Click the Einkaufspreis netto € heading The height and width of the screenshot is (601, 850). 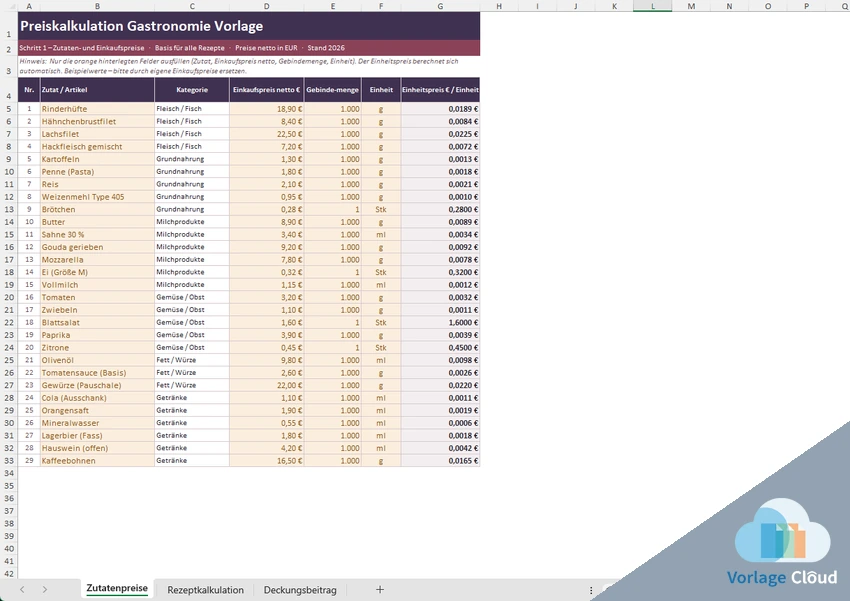pos(266,90)
